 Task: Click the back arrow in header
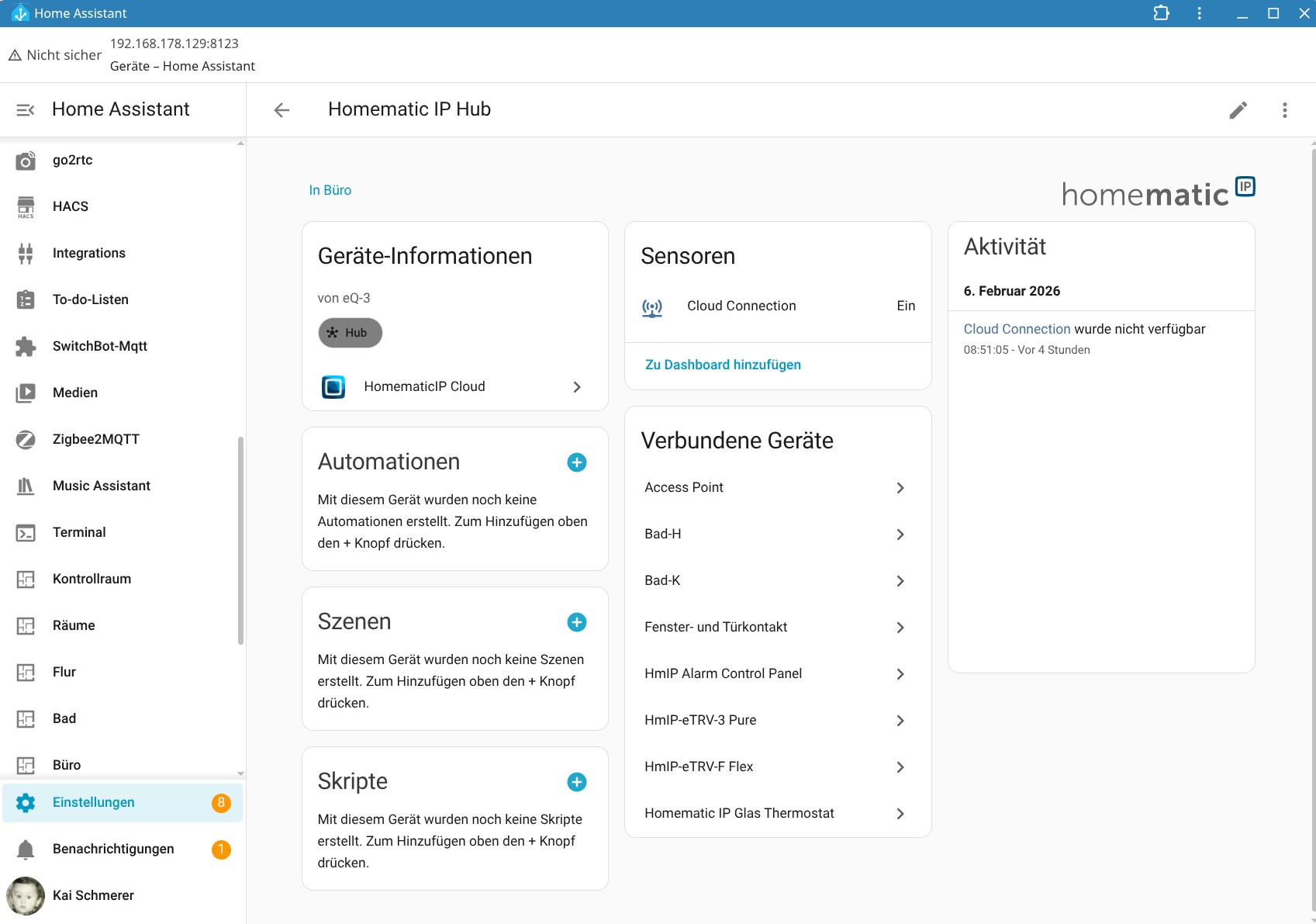tap(282, 110)
